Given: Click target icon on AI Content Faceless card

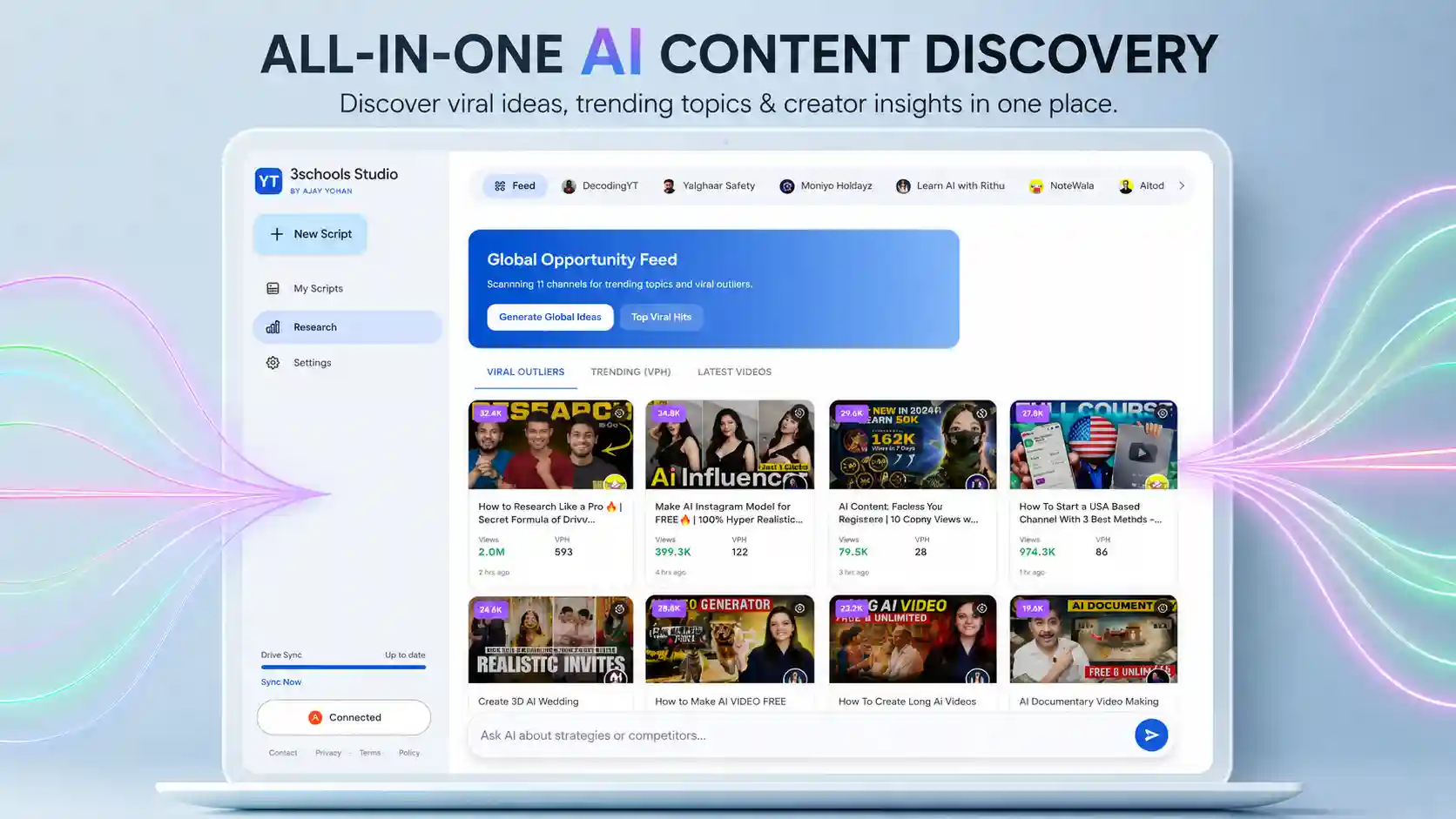Looking at the screenshot, I should click(x=981, y=413).
